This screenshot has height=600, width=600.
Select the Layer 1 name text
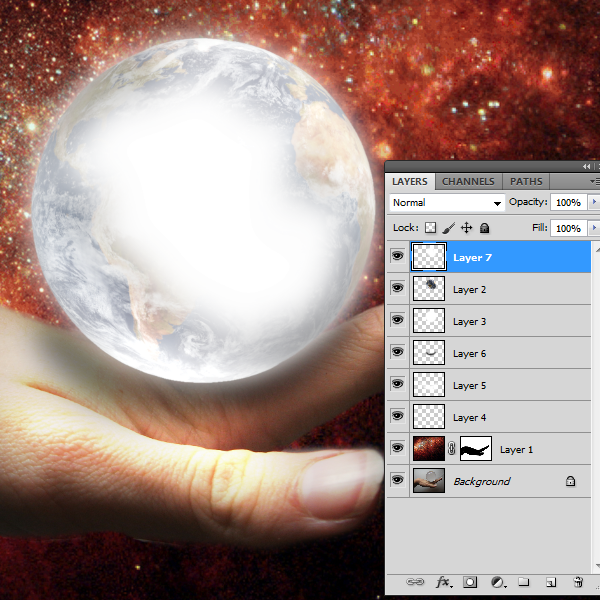tap(516, 450)
